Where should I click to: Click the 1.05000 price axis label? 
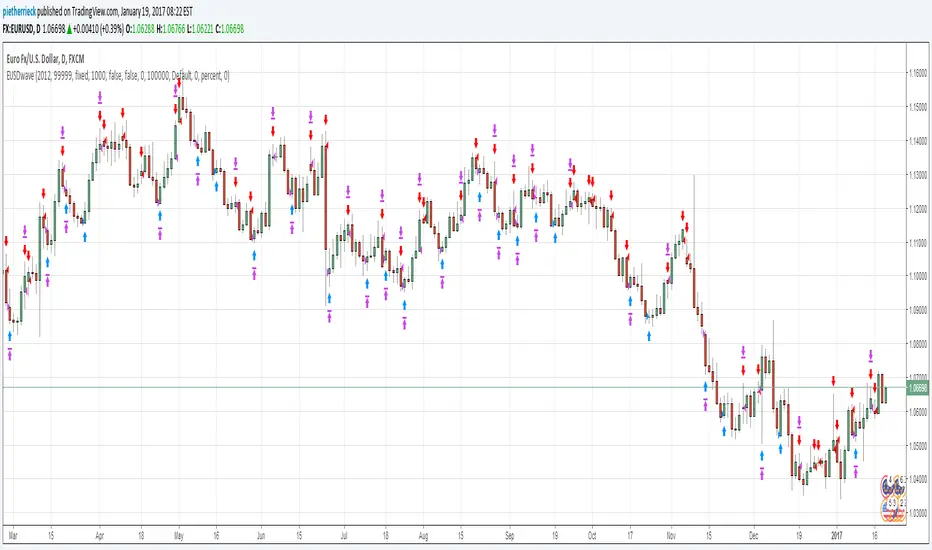pyautogui.click(x=918, y=445)
